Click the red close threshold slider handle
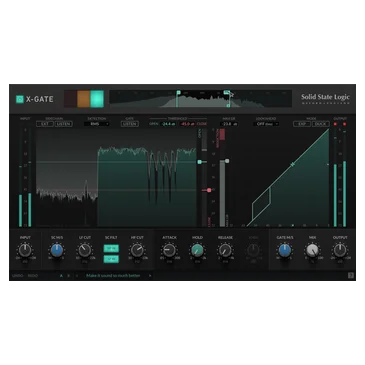Viewport: 365px width, 365px height. pyautogui.click(x=209, y=190)
